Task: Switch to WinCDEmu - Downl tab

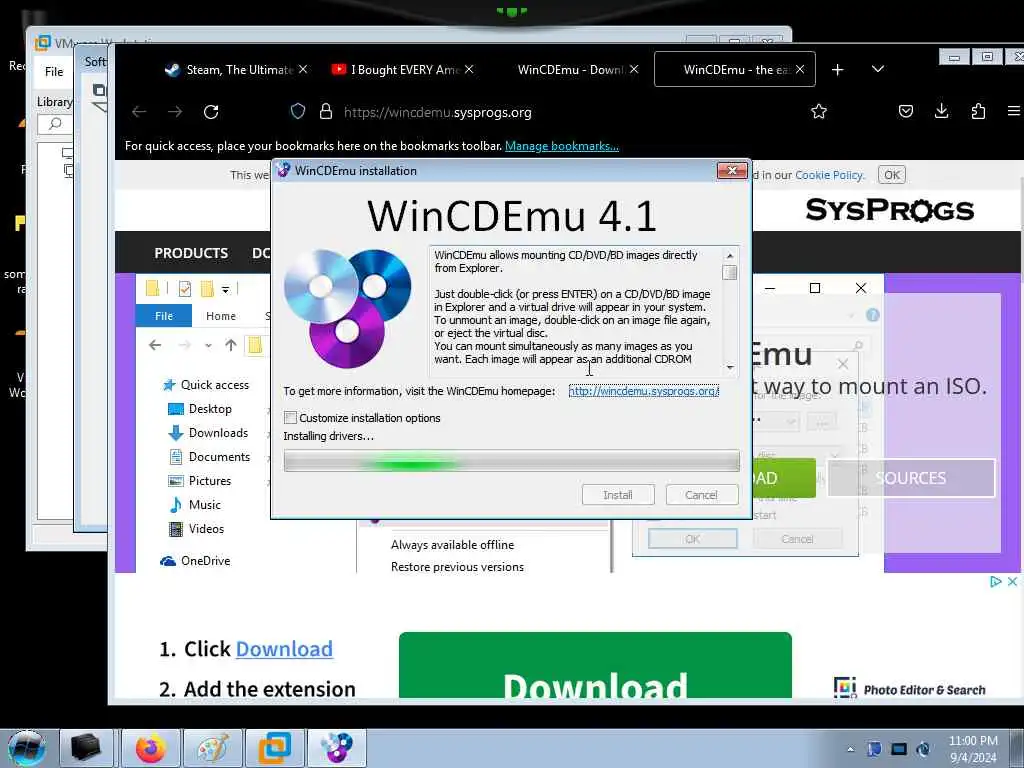Action: 570,69
